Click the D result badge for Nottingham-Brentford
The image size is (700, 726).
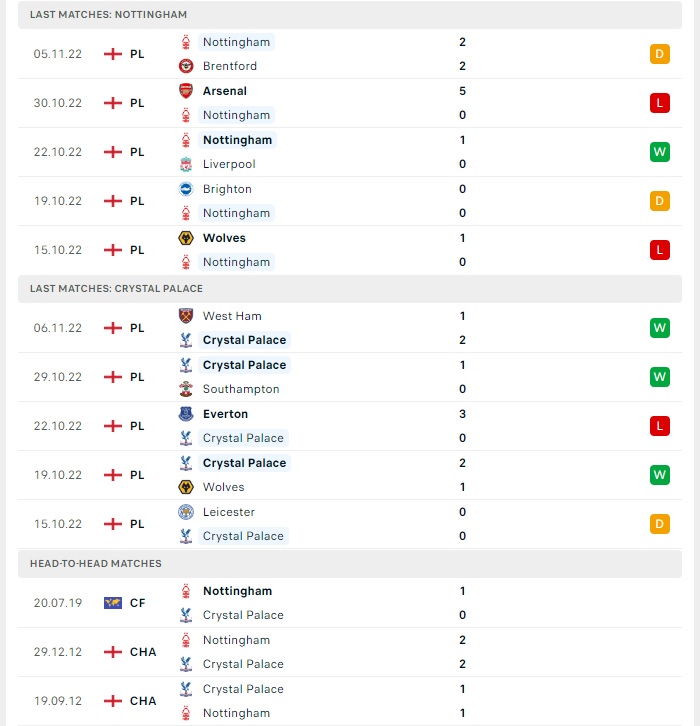pos(660,54)
